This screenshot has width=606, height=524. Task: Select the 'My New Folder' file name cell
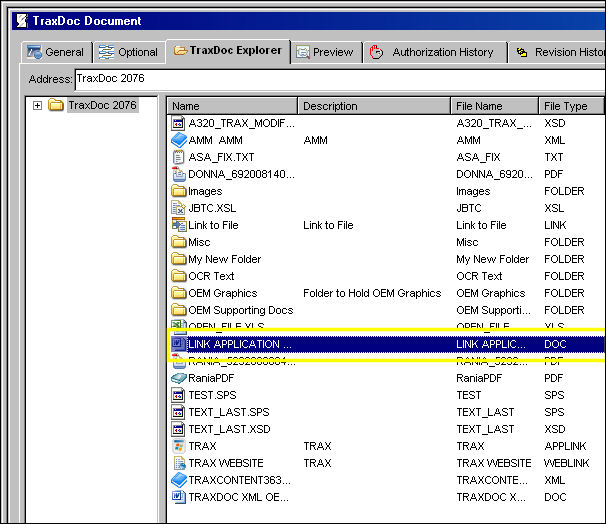coord(492,259)
